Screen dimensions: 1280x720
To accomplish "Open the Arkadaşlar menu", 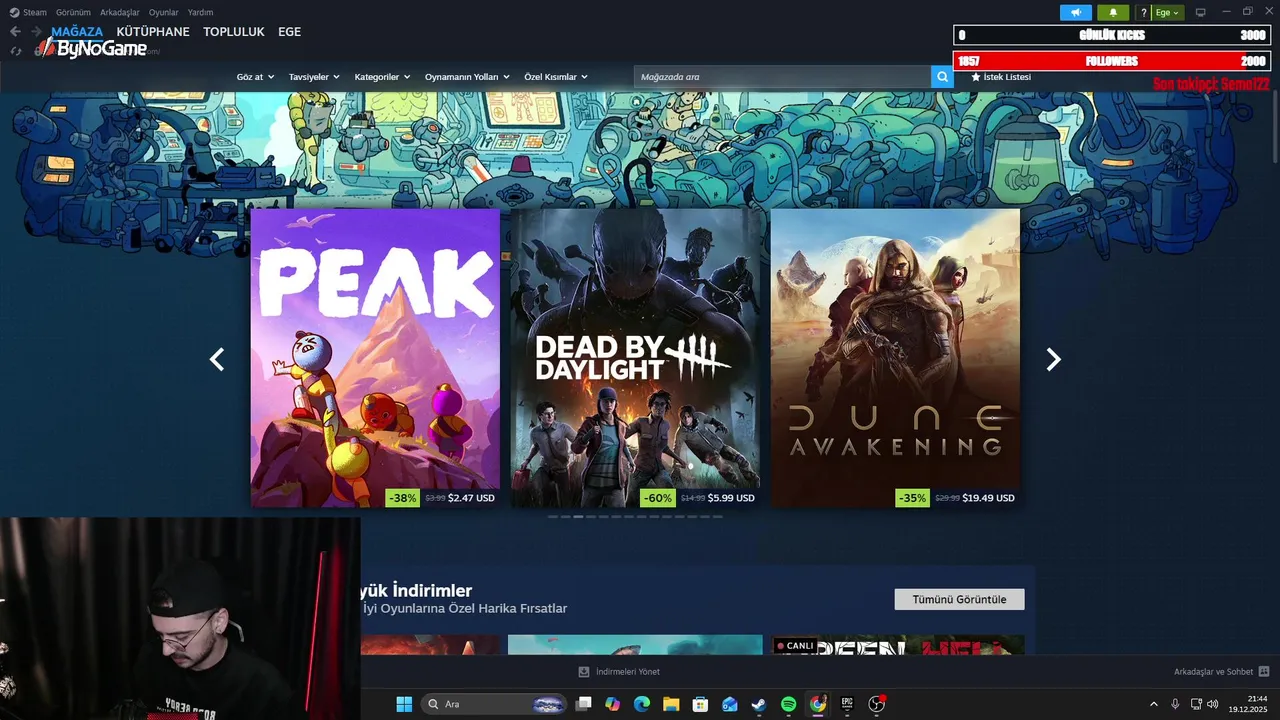I will click(120, 13).
